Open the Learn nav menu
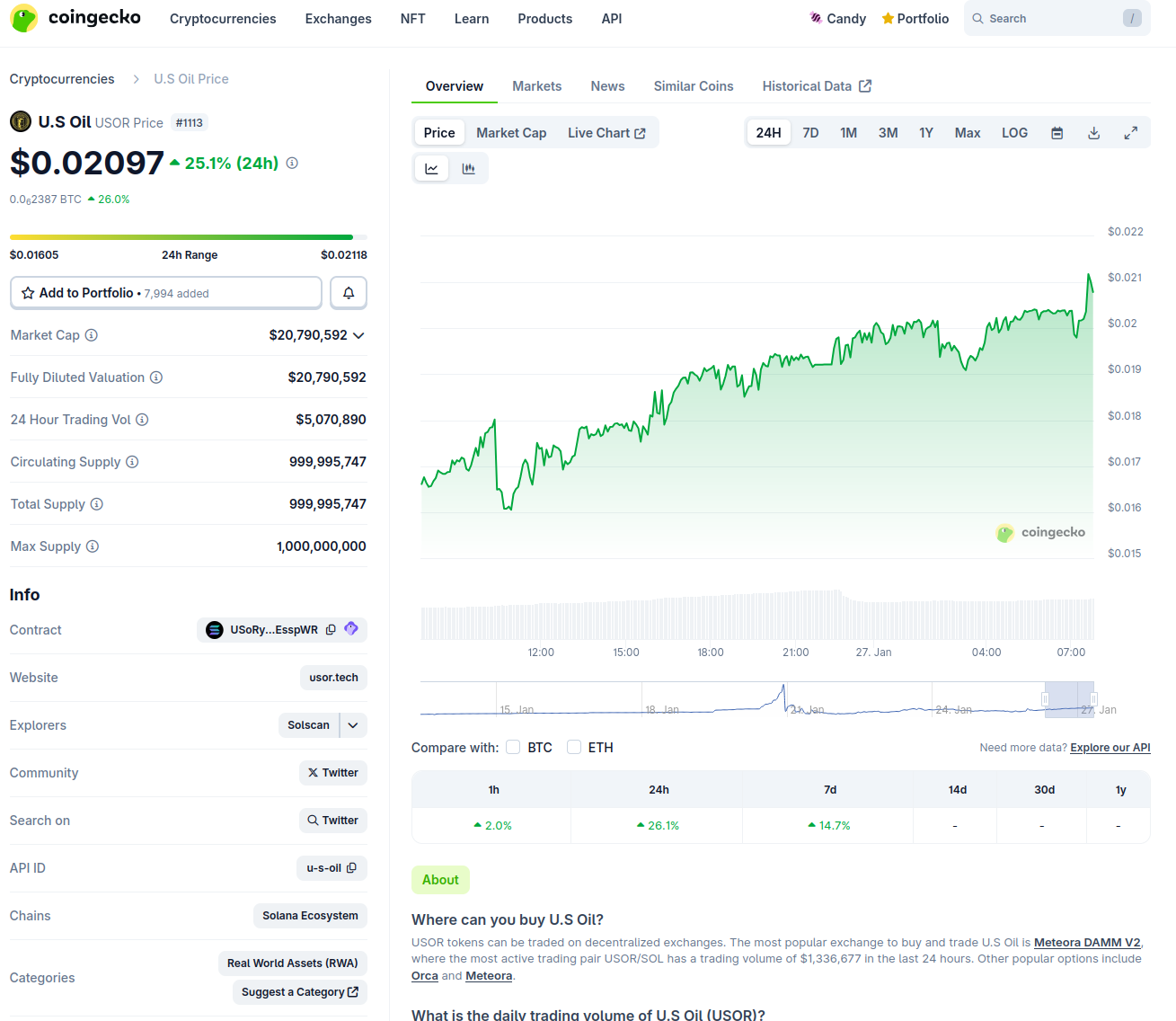Image resolution: width=1176 pixels, height=1021 pixels. point(472,19)
